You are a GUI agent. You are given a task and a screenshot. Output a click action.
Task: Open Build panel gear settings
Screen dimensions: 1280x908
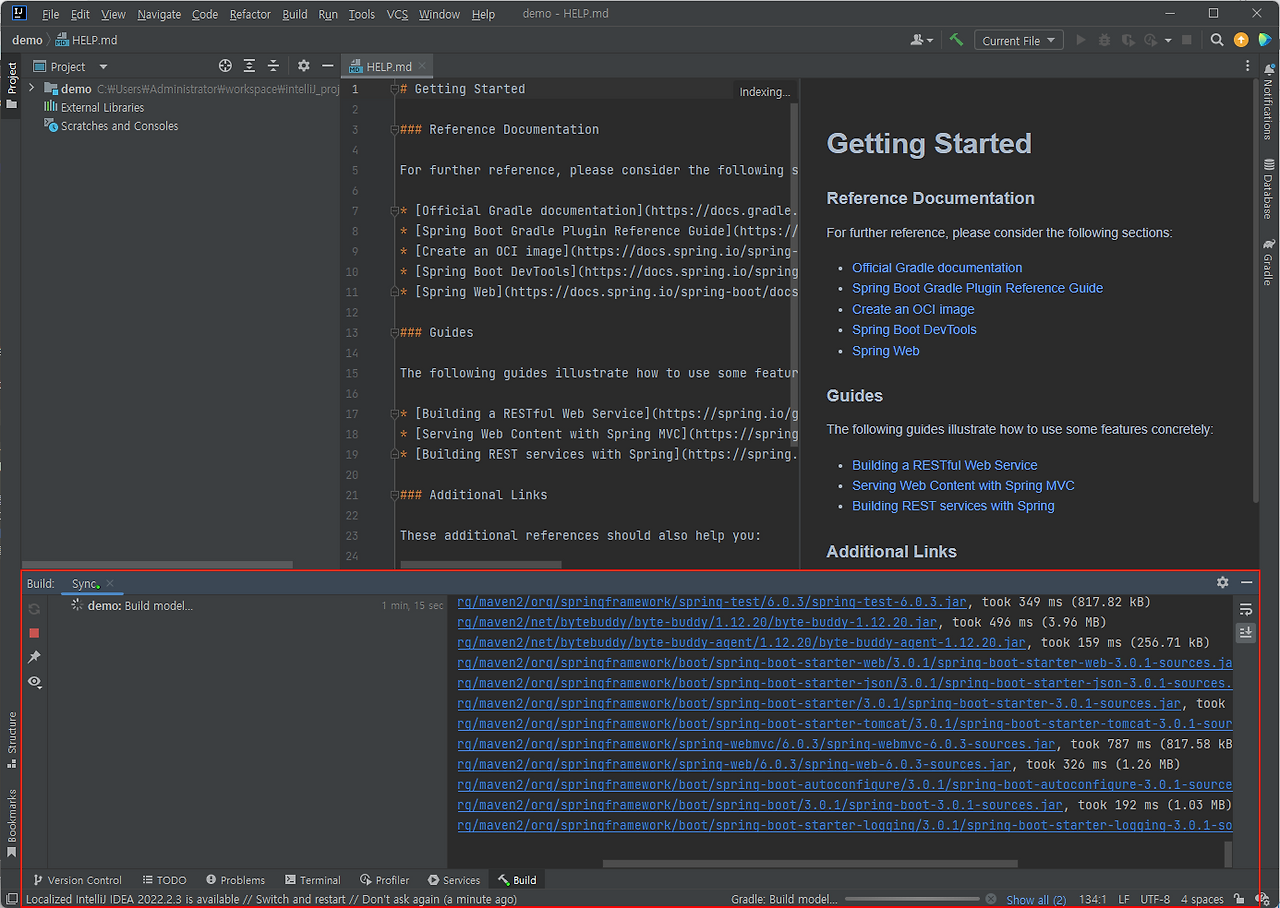(1222, 582)
